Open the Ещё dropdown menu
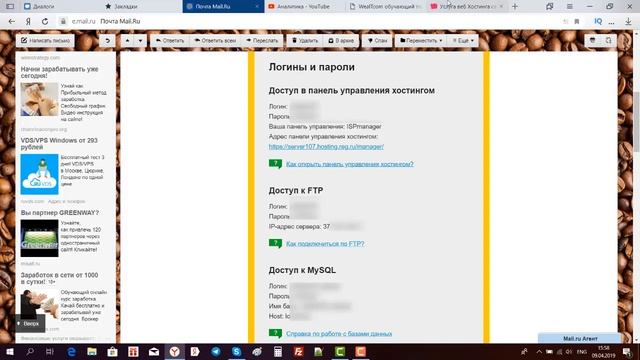 pos(463,40)
